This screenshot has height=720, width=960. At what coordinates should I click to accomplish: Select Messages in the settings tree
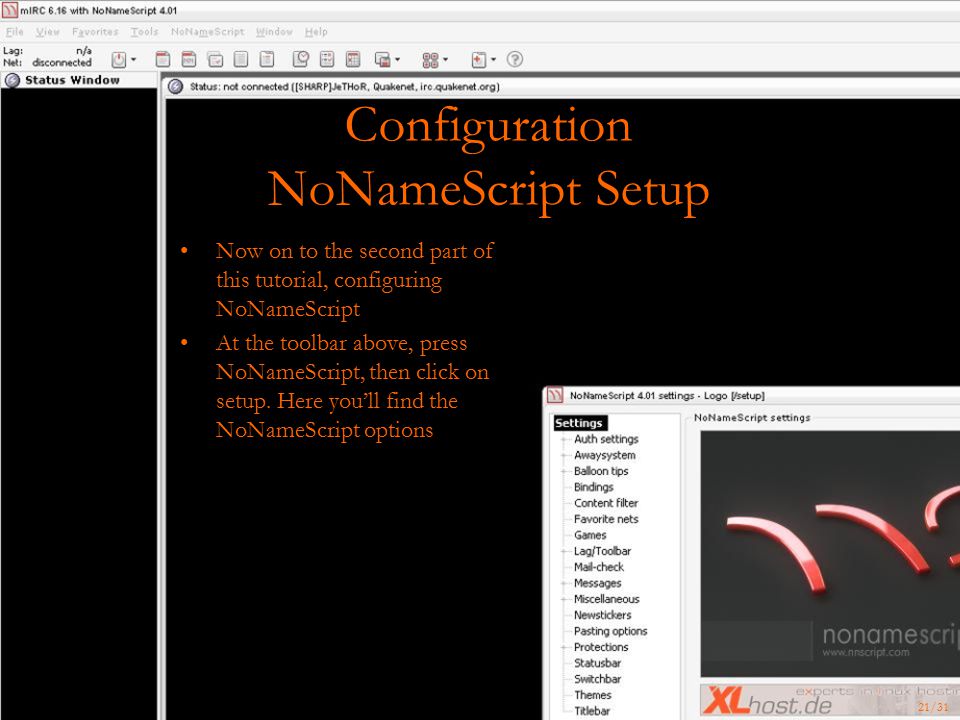point(598,583)
